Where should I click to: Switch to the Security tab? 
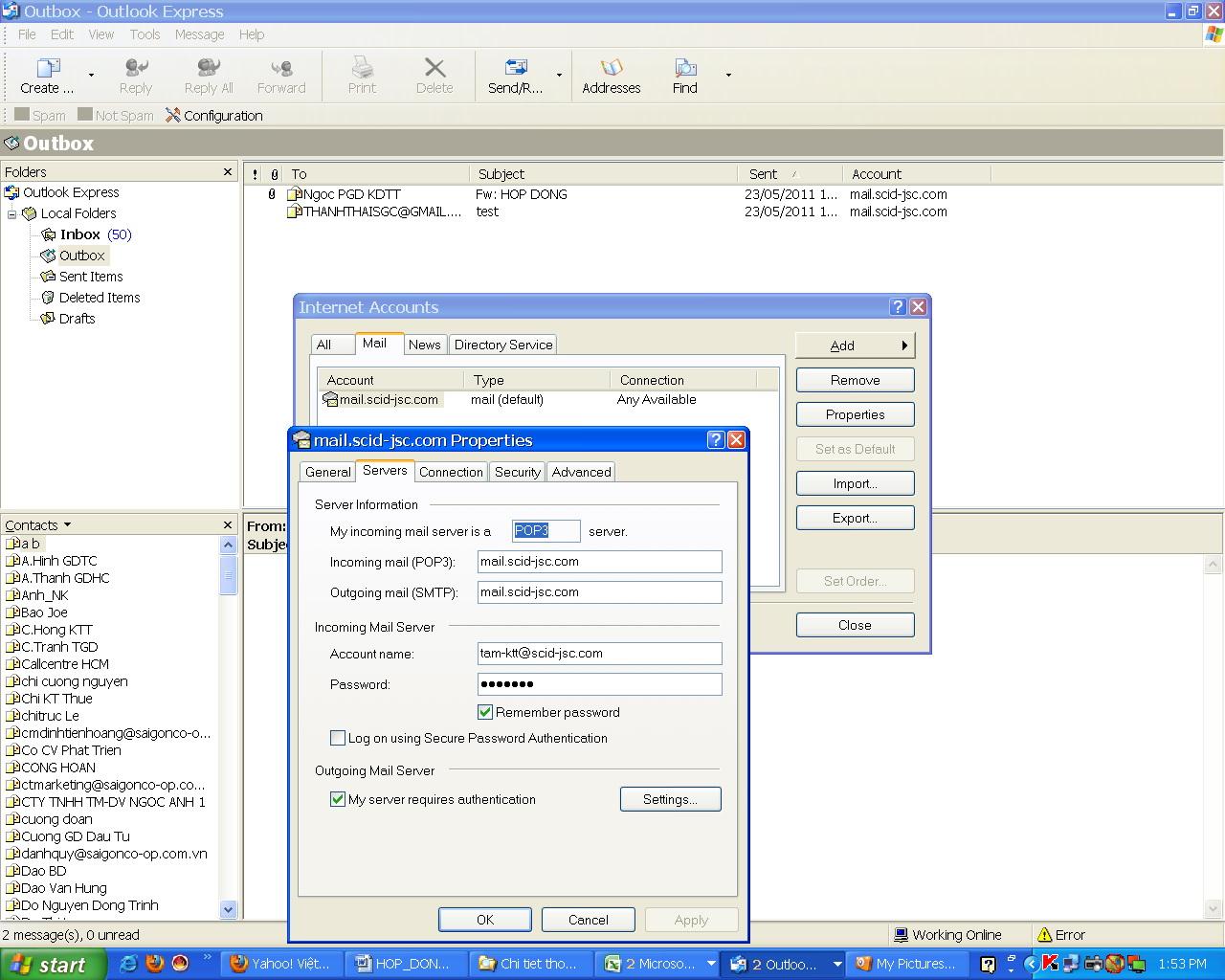click(518, 472)
